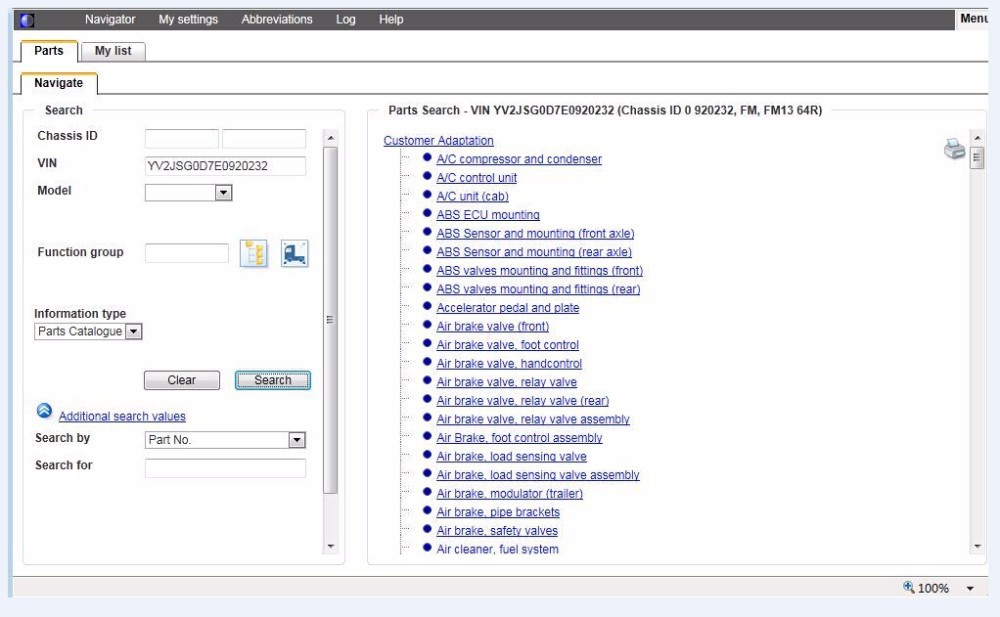This screenshot has height=617, width=1000.
Task: Click the Clear button
Action: 182,380
